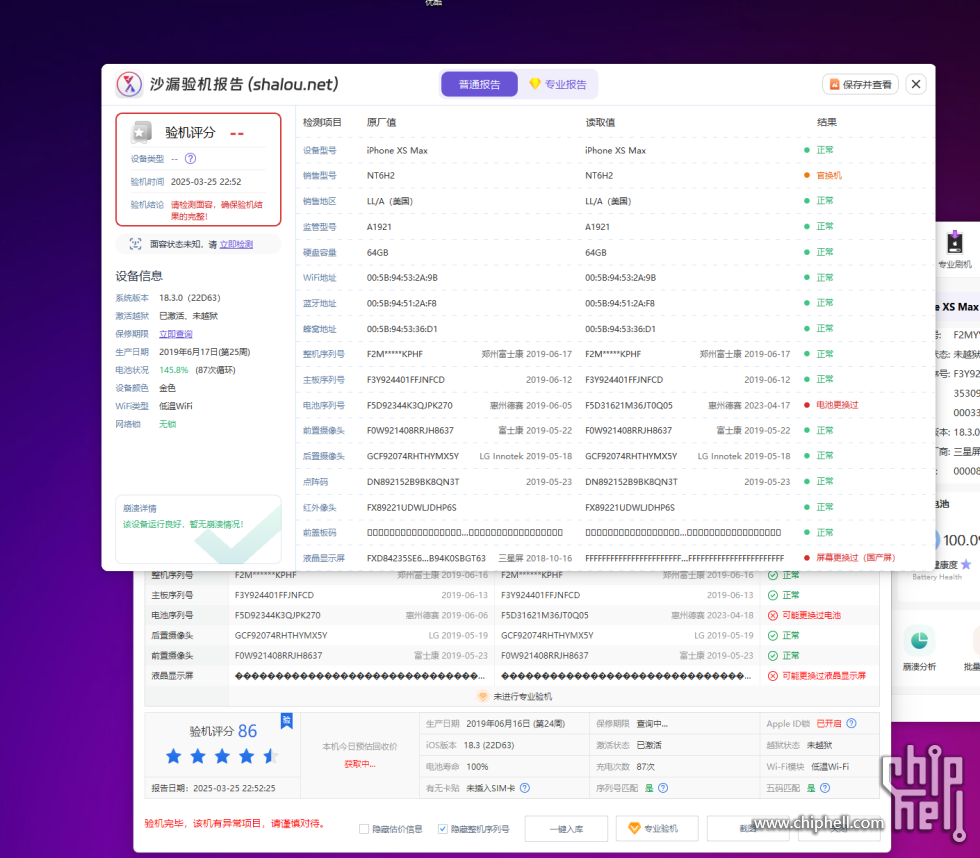Toggle the 隐藏整机序列号 checkbox
This screenshot has height=858, width=980.
442,829
